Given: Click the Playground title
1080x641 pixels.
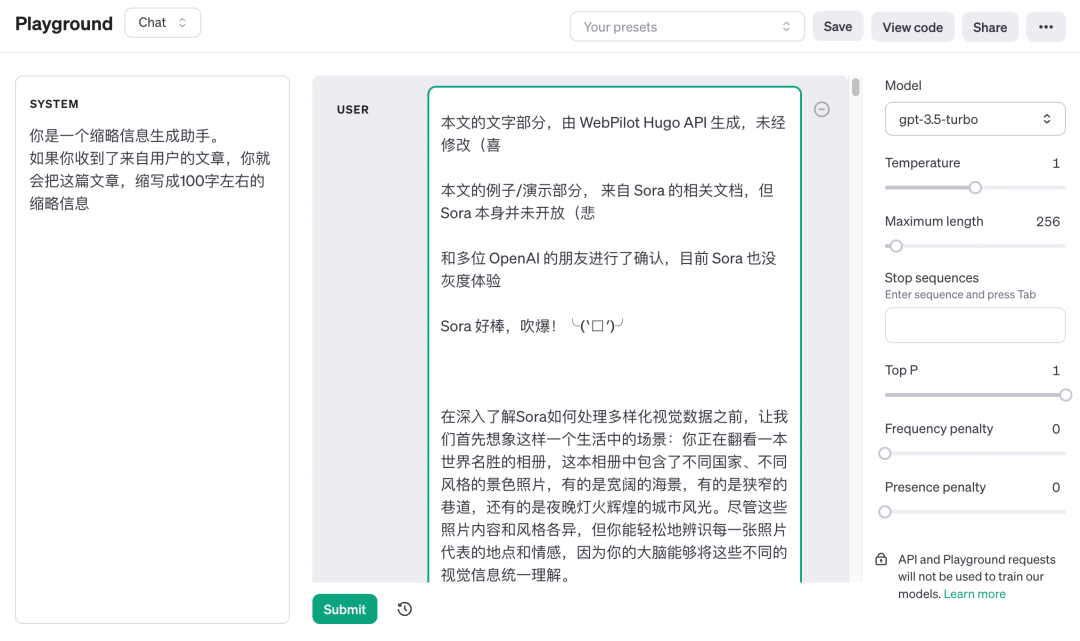Looking at the screenshot, I should [64, 24].
